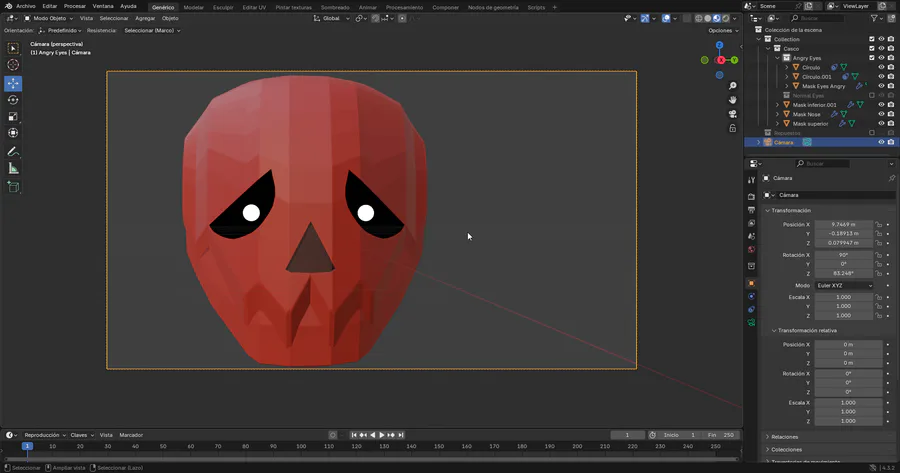The height and width of the screenshot is (473, 900).
Task: Switch to the Animar workspace tab
Action: pyautogui.click(x=368, y=7)
